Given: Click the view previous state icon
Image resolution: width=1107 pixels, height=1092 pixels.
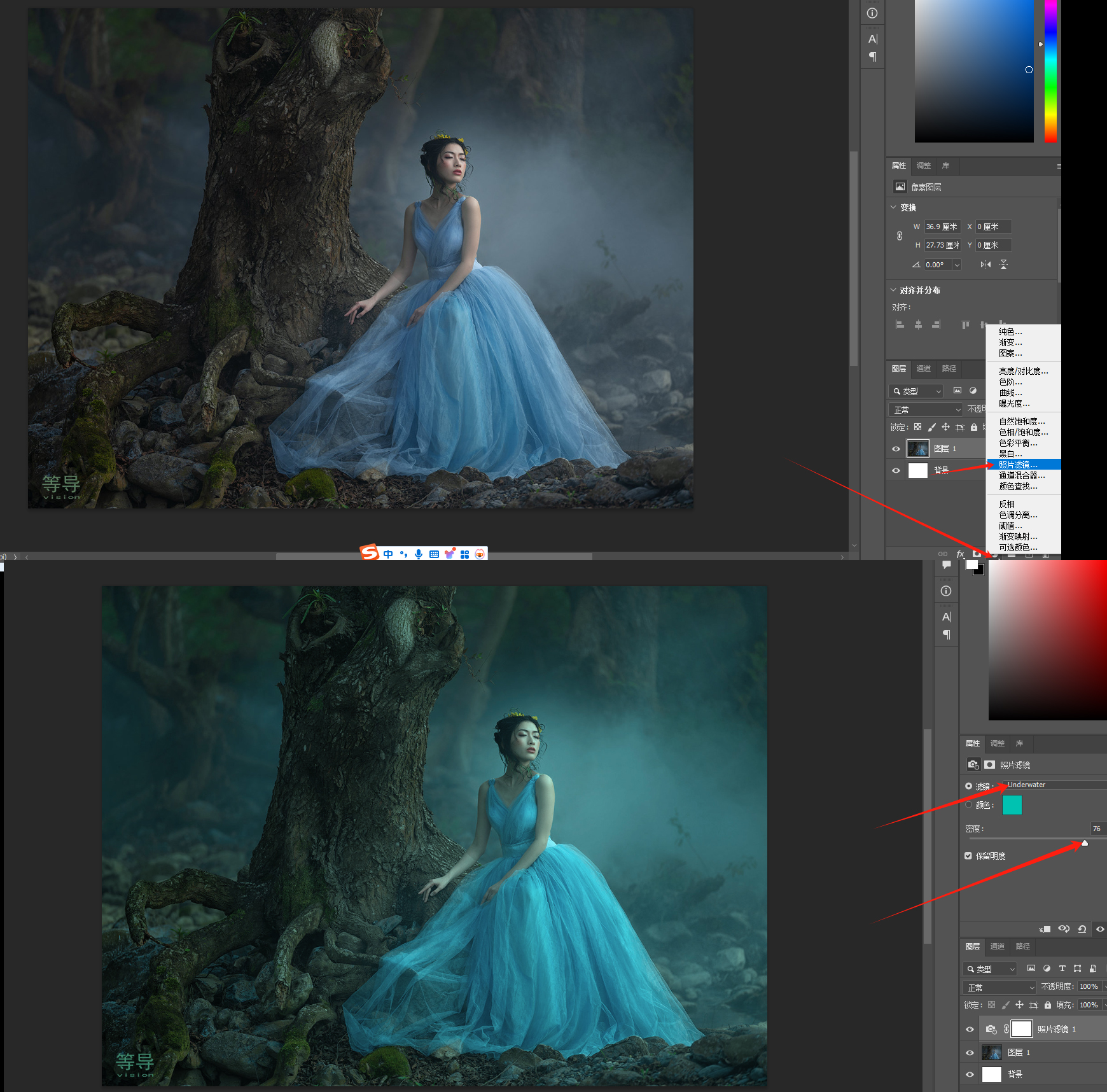Looking at the screenshot, I should coord(1063,929).
